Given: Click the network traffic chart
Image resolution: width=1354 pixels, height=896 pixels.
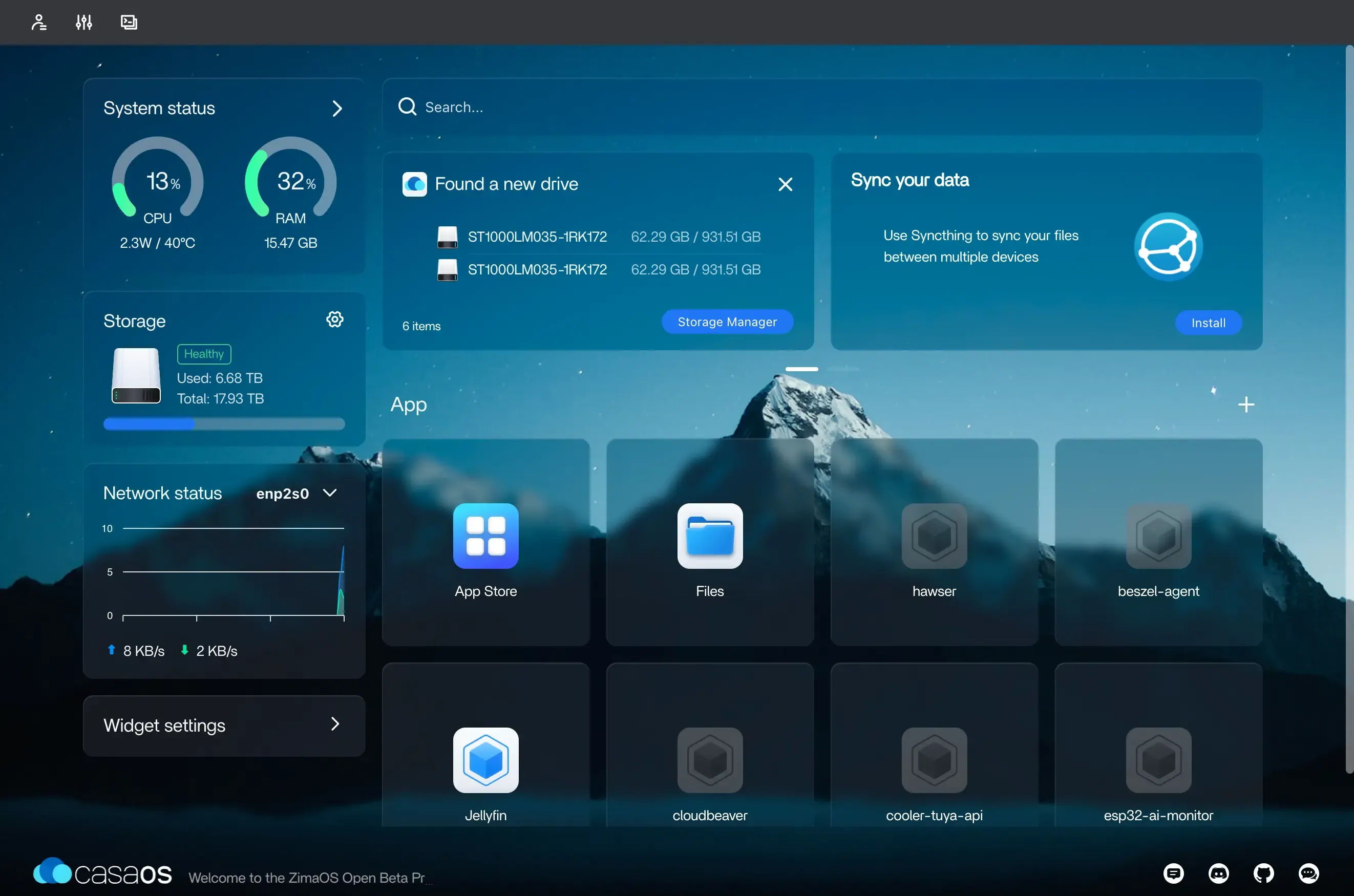Looking at the screenshot, I should [x=224, y=572].
